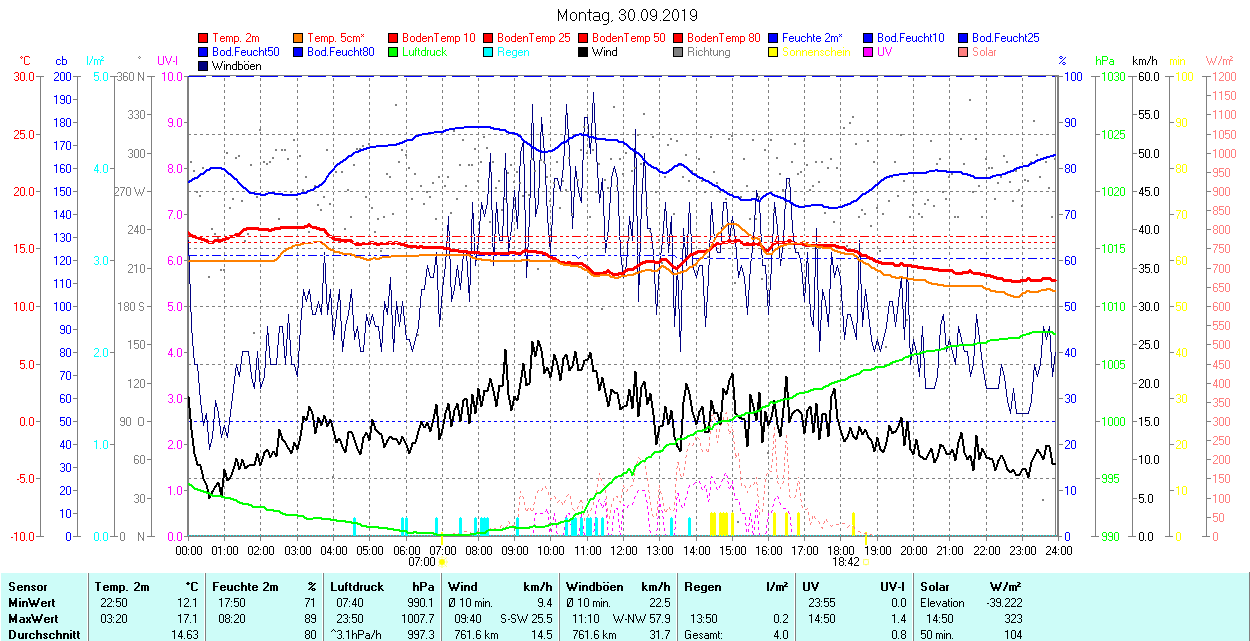Click the gray Richtung legend swatch
This screenshot has width=1250, height=641.
pyautogui.click(x=679, y=52)
